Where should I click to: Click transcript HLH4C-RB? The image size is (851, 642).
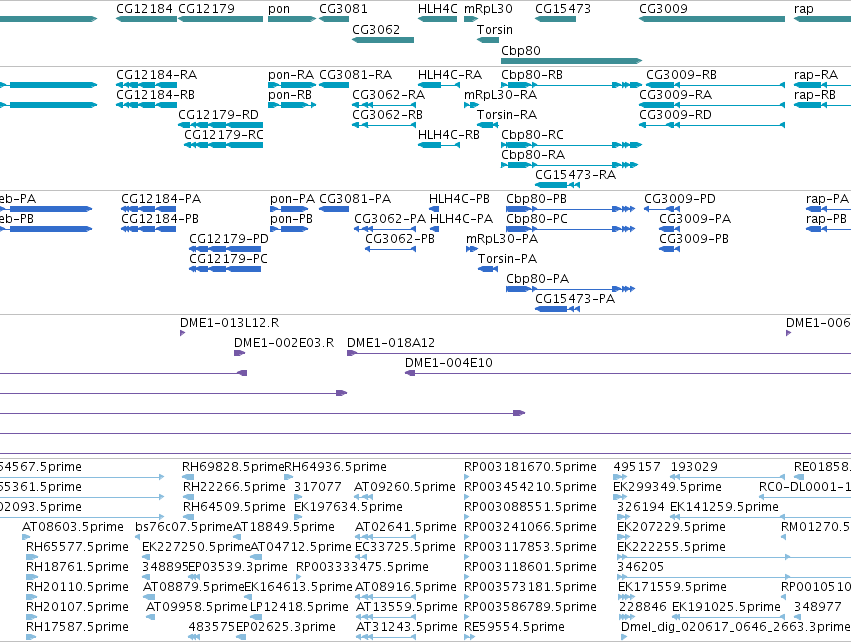(449, 135)
